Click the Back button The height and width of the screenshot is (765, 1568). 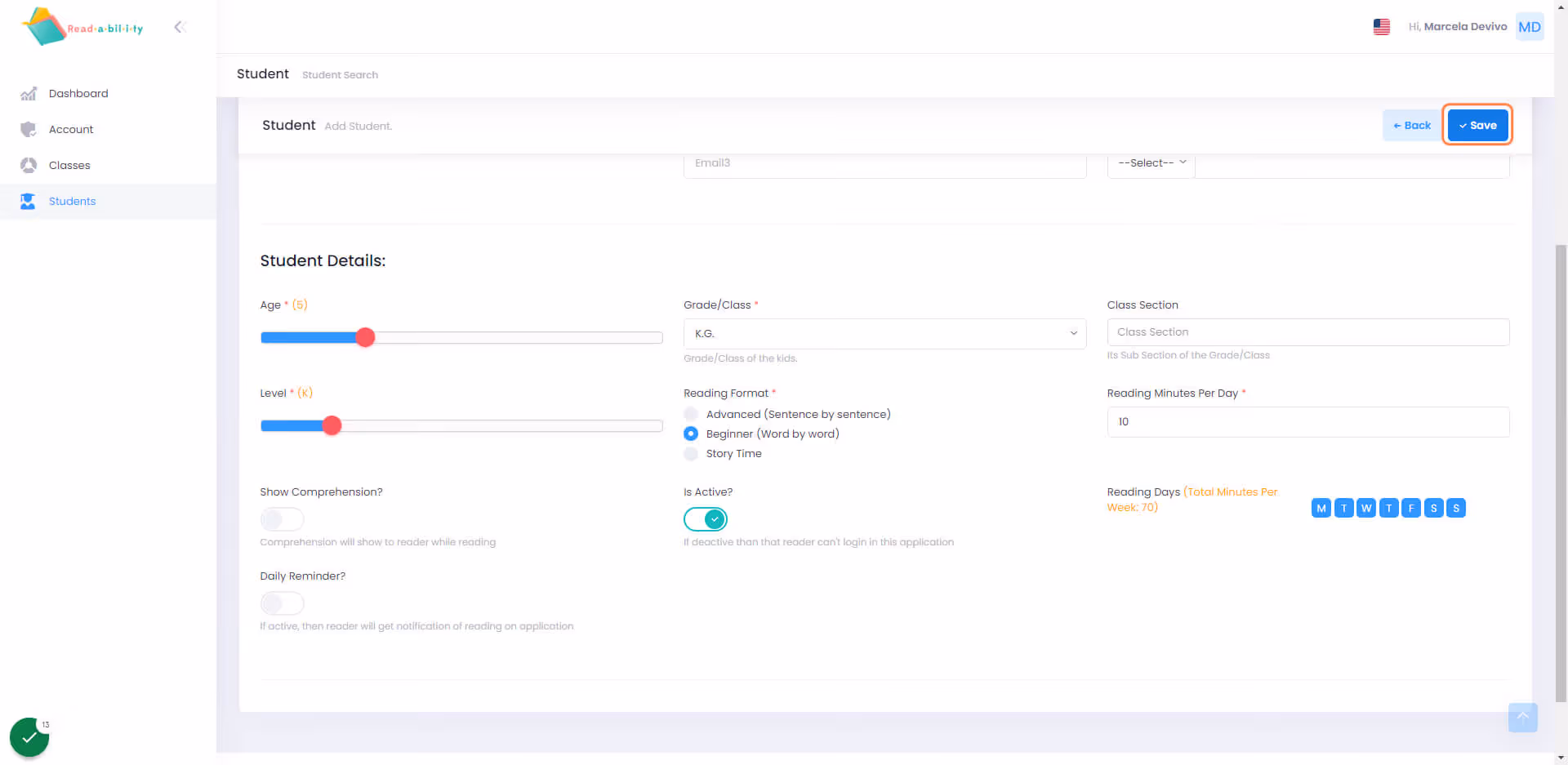pos(1412,125)
